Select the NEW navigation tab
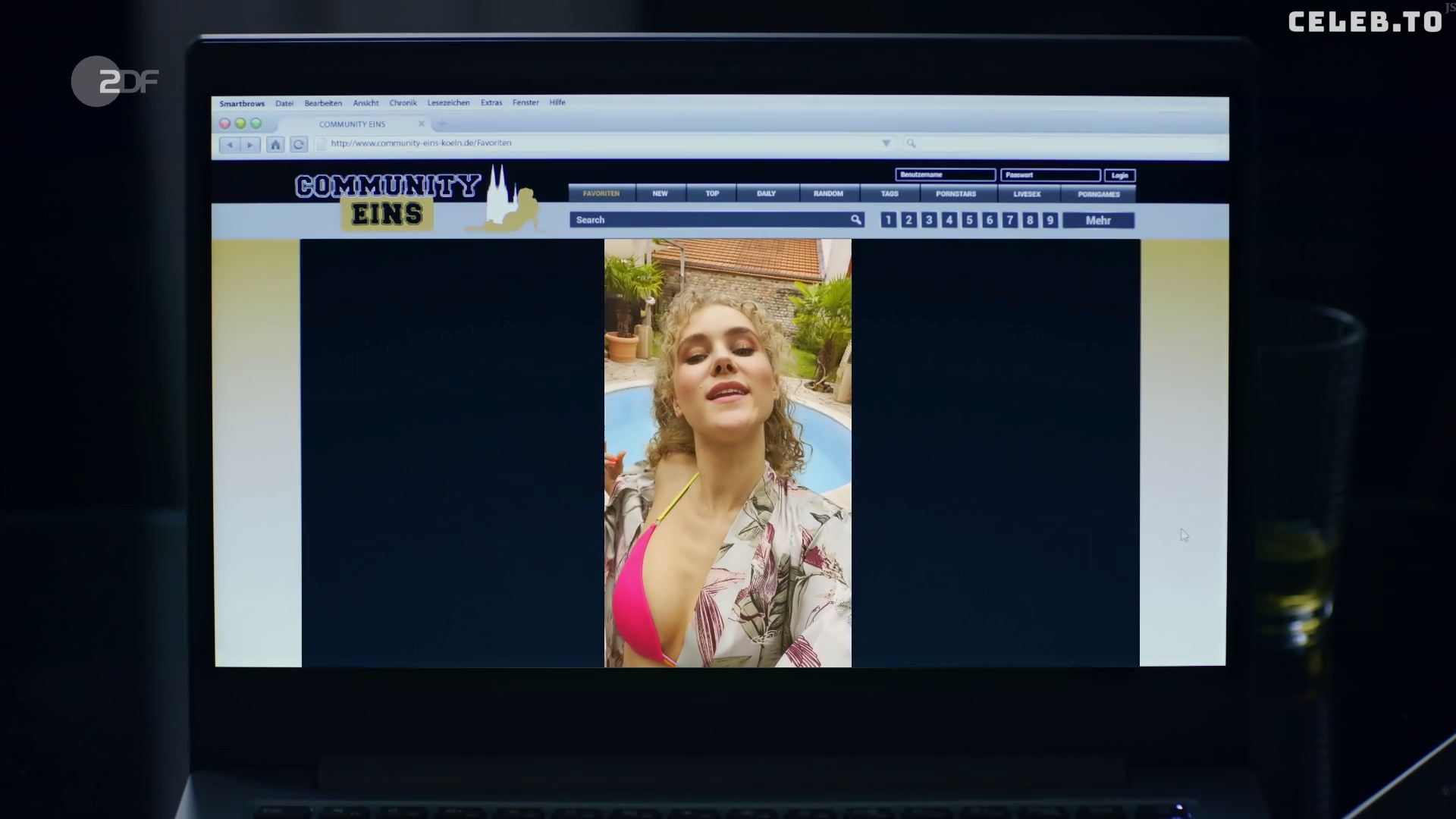Viewport: 1456px width, 819px height. (661, 193)
